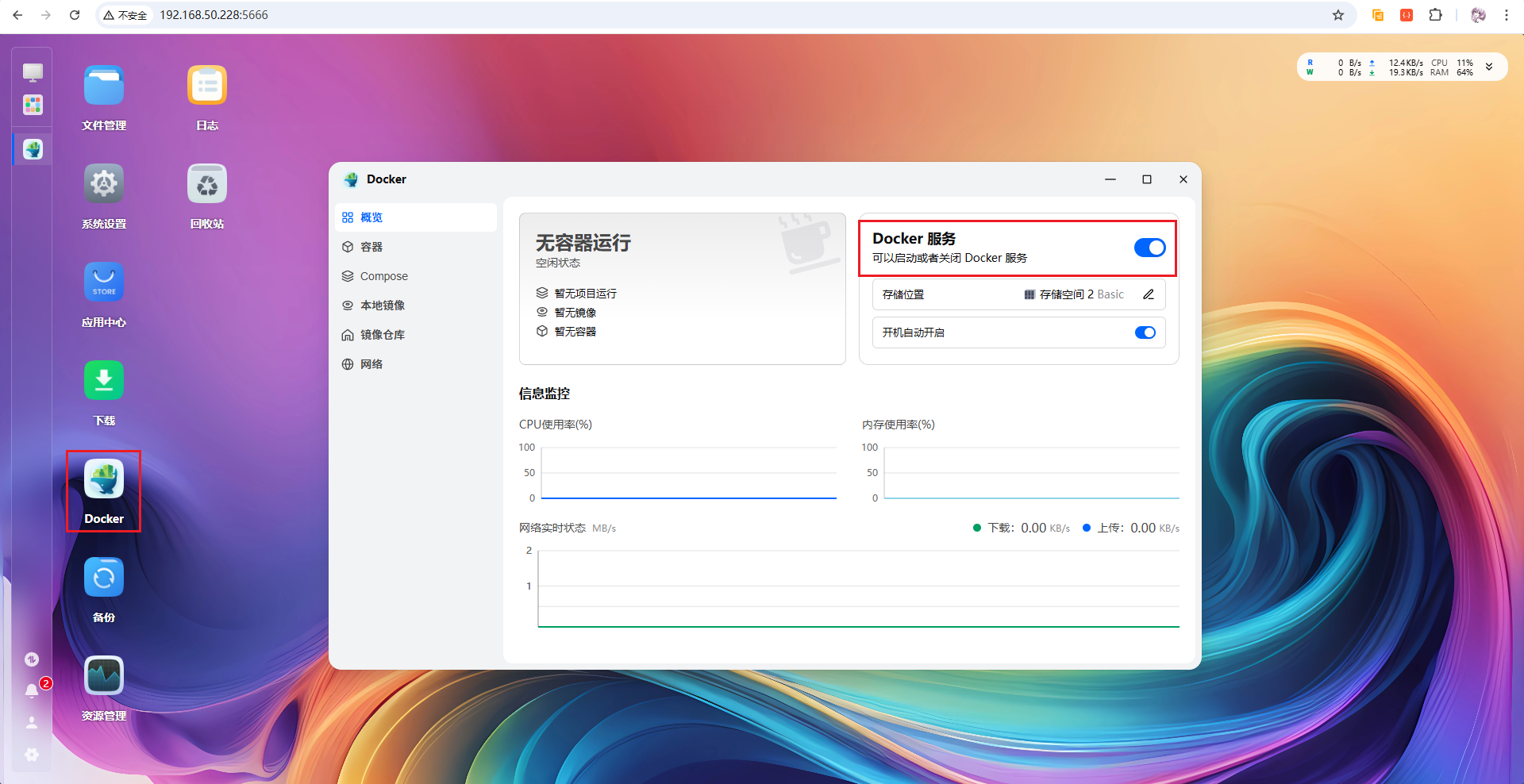1524x784 pixels.
Task: Open the 应用中心 app store icon
Action: [104, 282]
